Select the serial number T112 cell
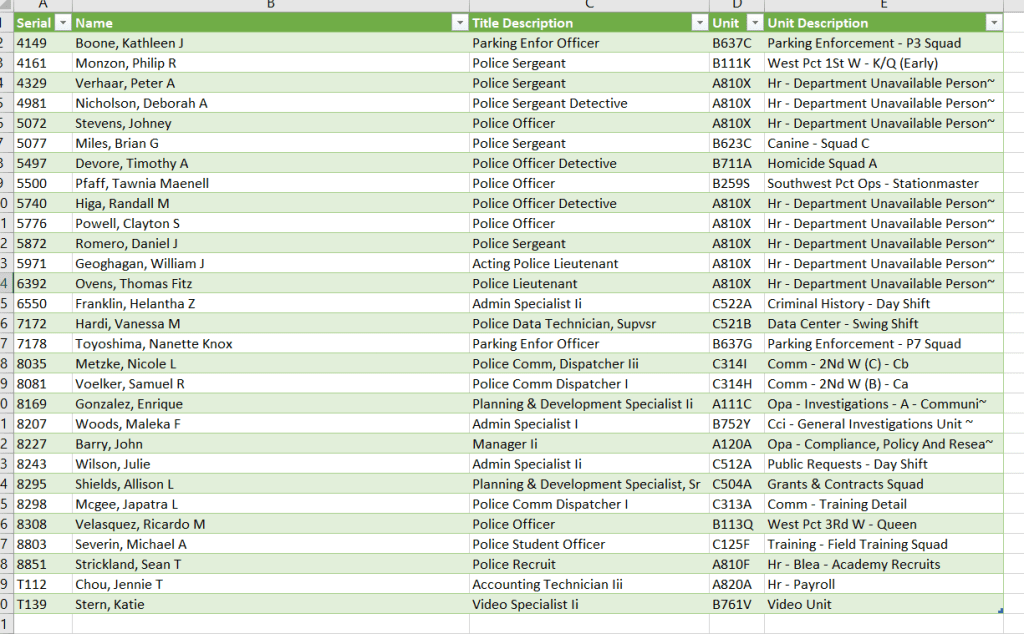 [32, 584]
